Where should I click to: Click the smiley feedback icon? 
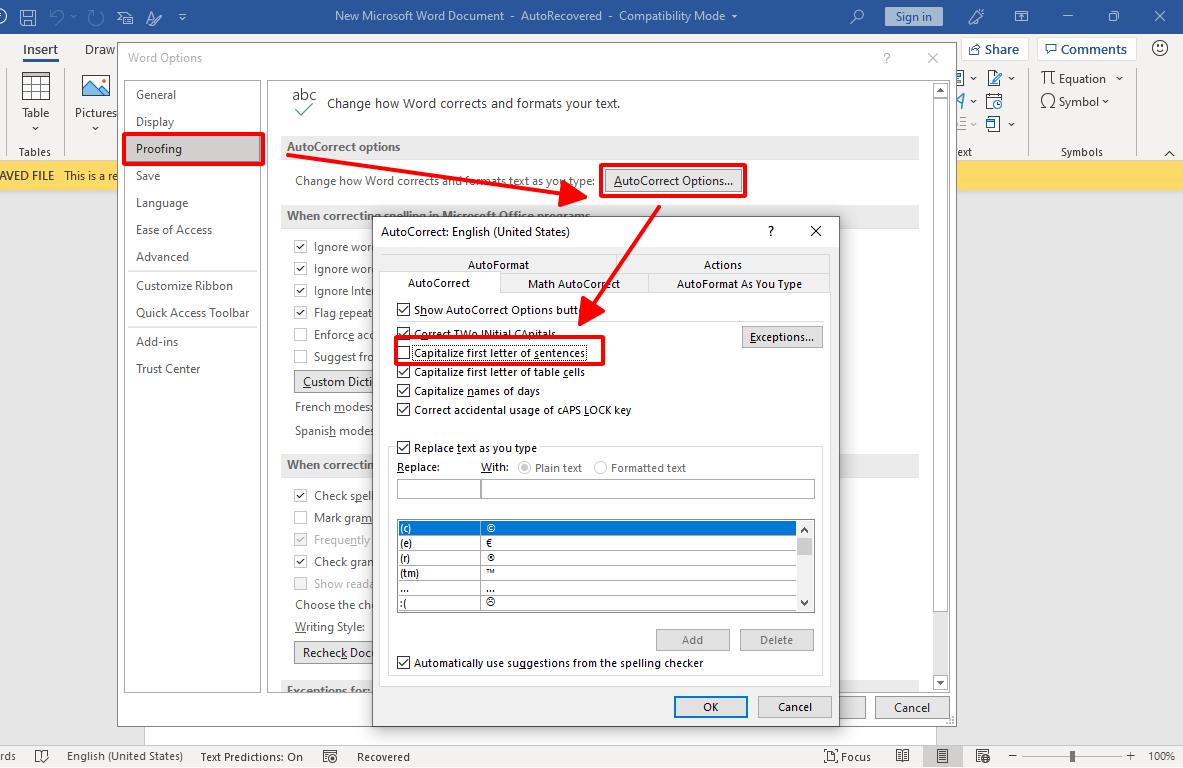coord(1160,49)
